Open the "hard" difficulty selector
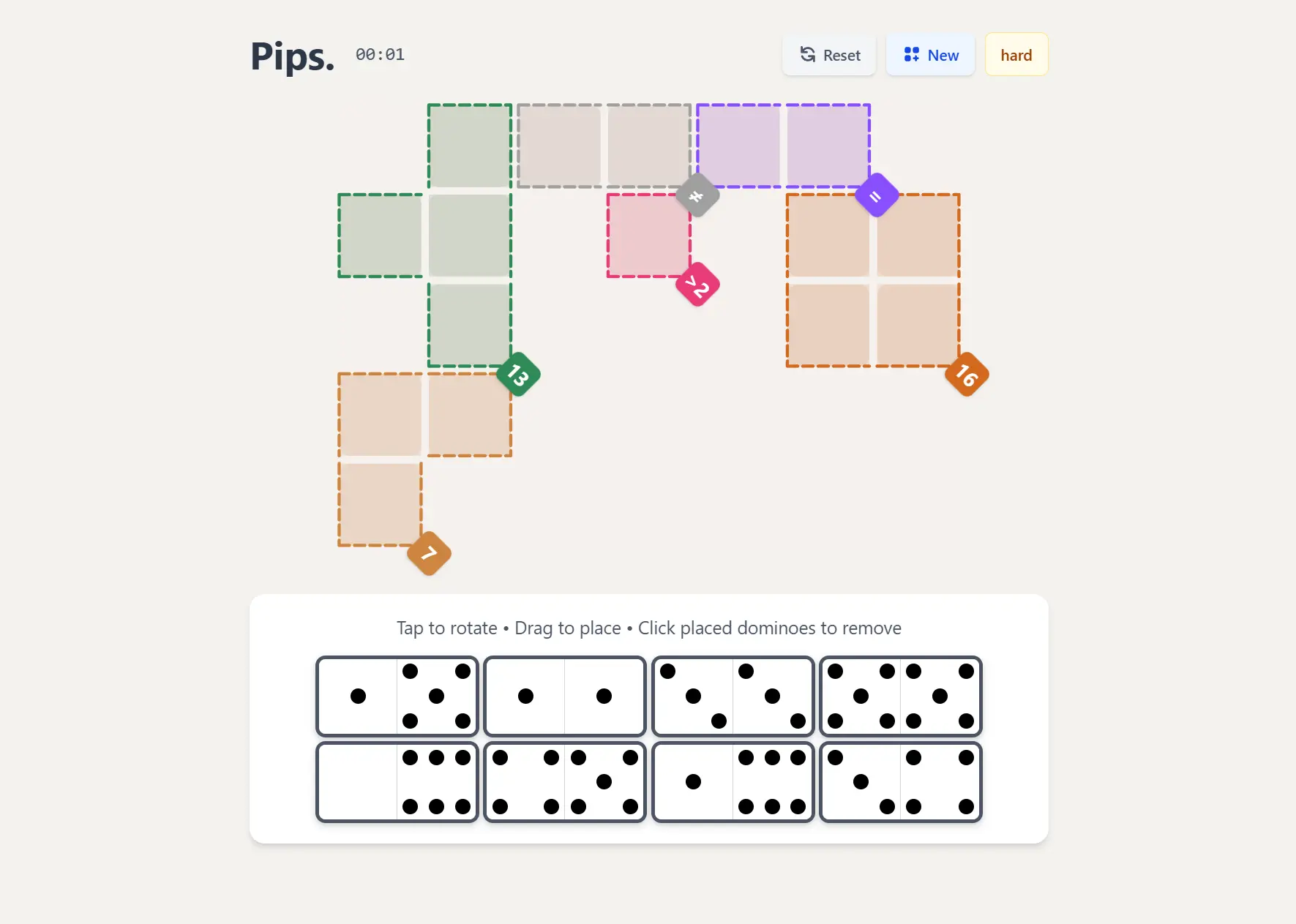 (1016, 54)
